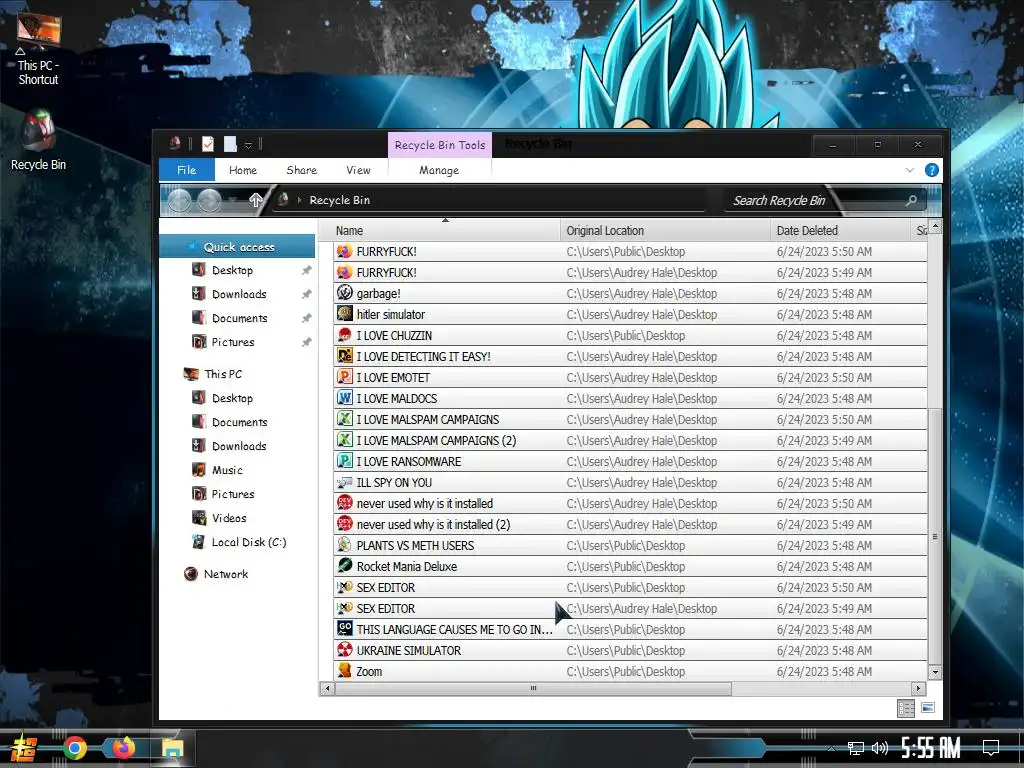Click the Back navigation button
This screenshot has height=768, width=1024.
179,200
